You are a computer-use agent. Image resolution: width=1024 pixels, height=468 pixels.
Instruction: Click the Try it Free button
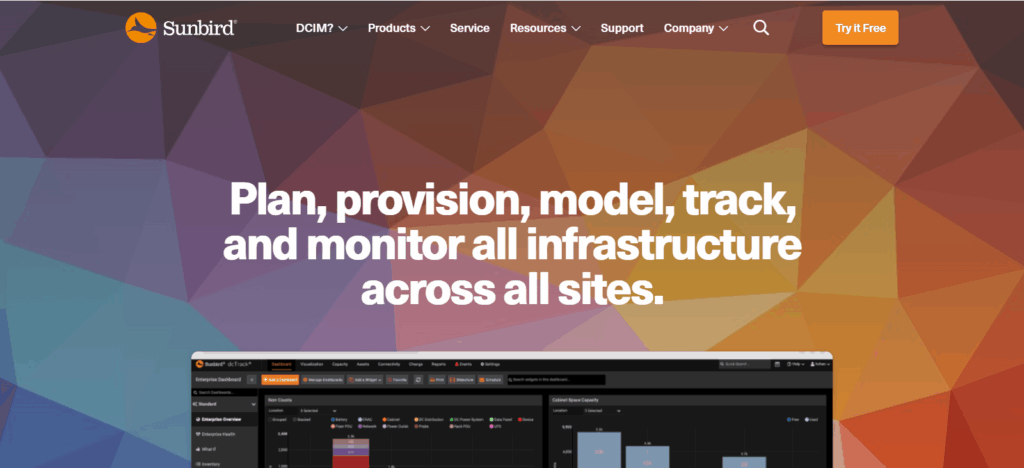coord(860,28)
